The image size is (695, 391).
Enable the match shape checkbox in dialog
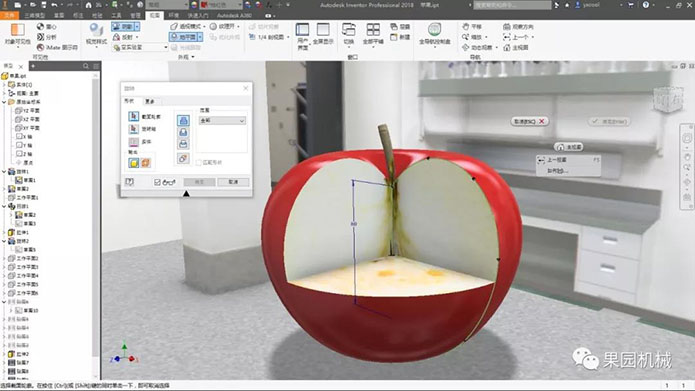click(199, 163)
